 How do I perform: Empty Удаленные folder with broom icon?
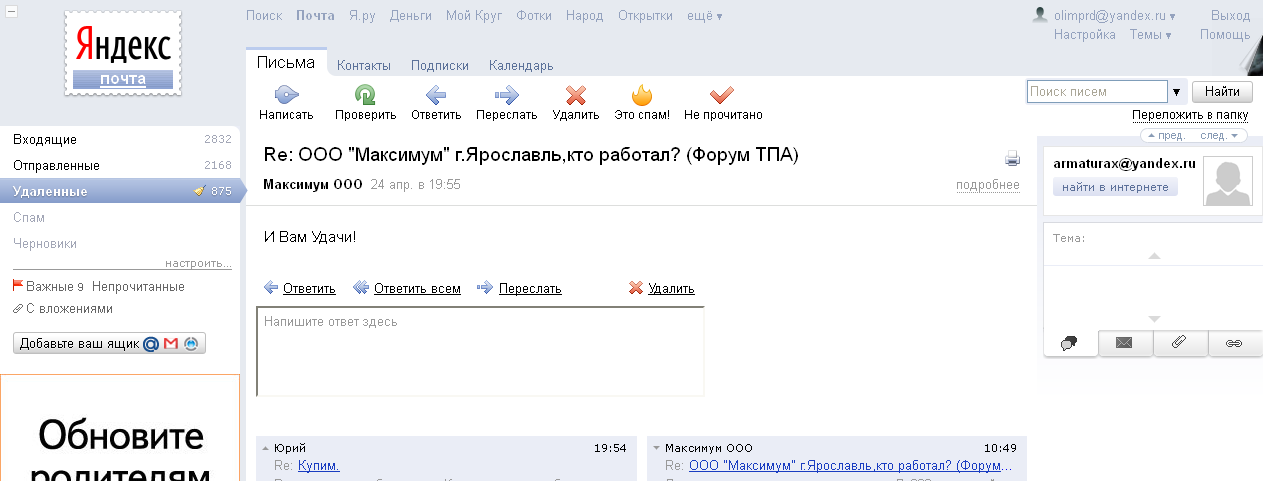coord(199,191)
